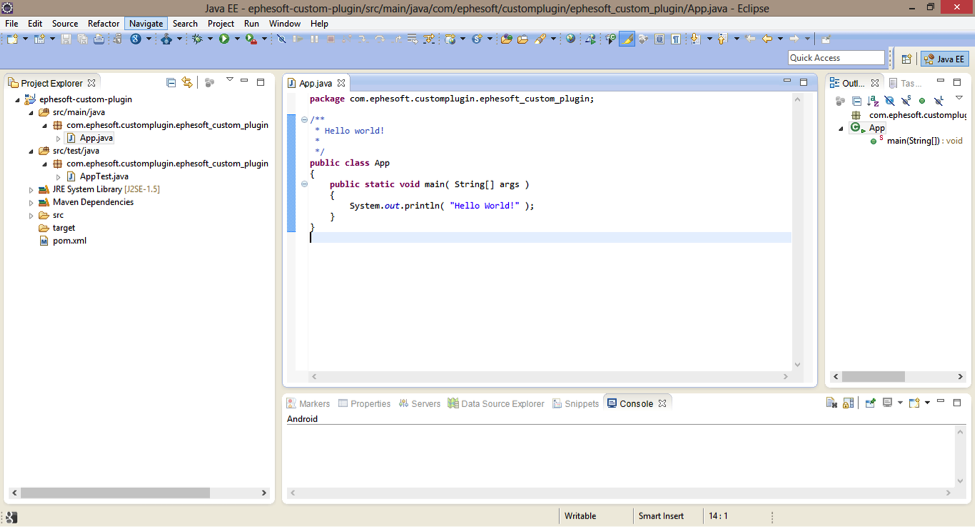This screenshot has width=975, height=527.
Task: Open the Navigate menu
Action: coord(146,24)
